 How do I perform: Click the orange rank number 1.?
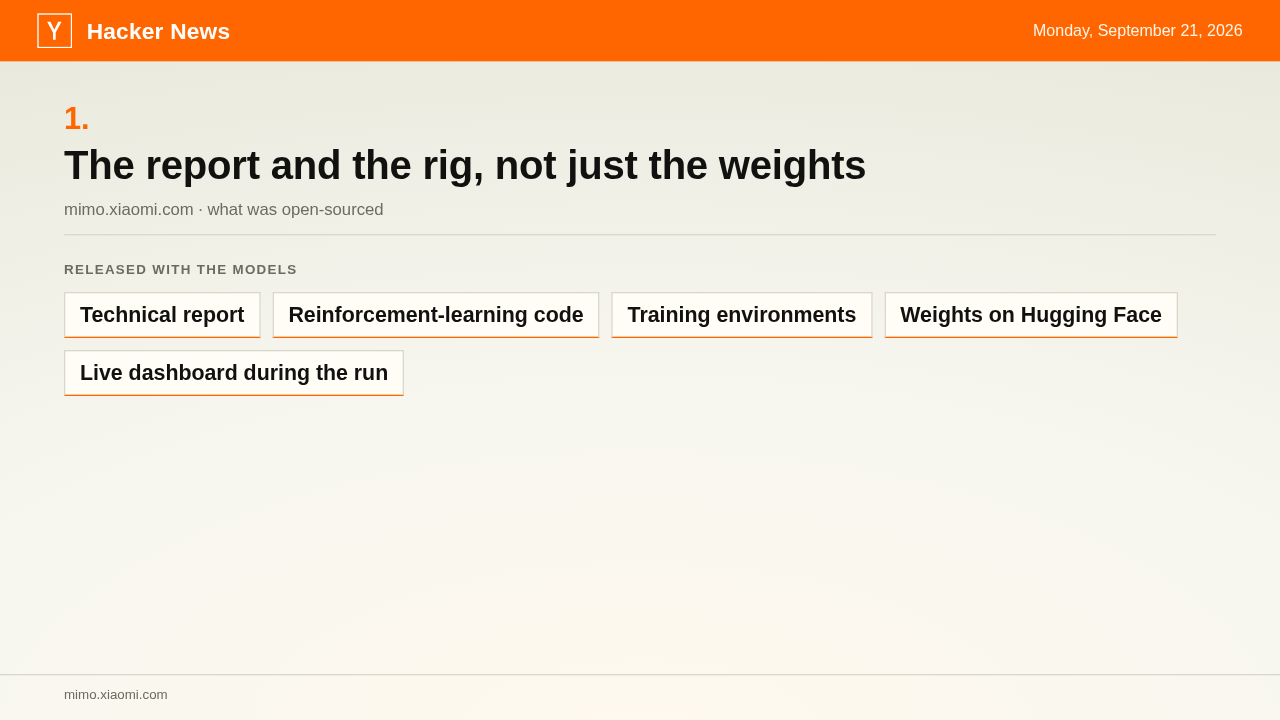pos(77,119)
